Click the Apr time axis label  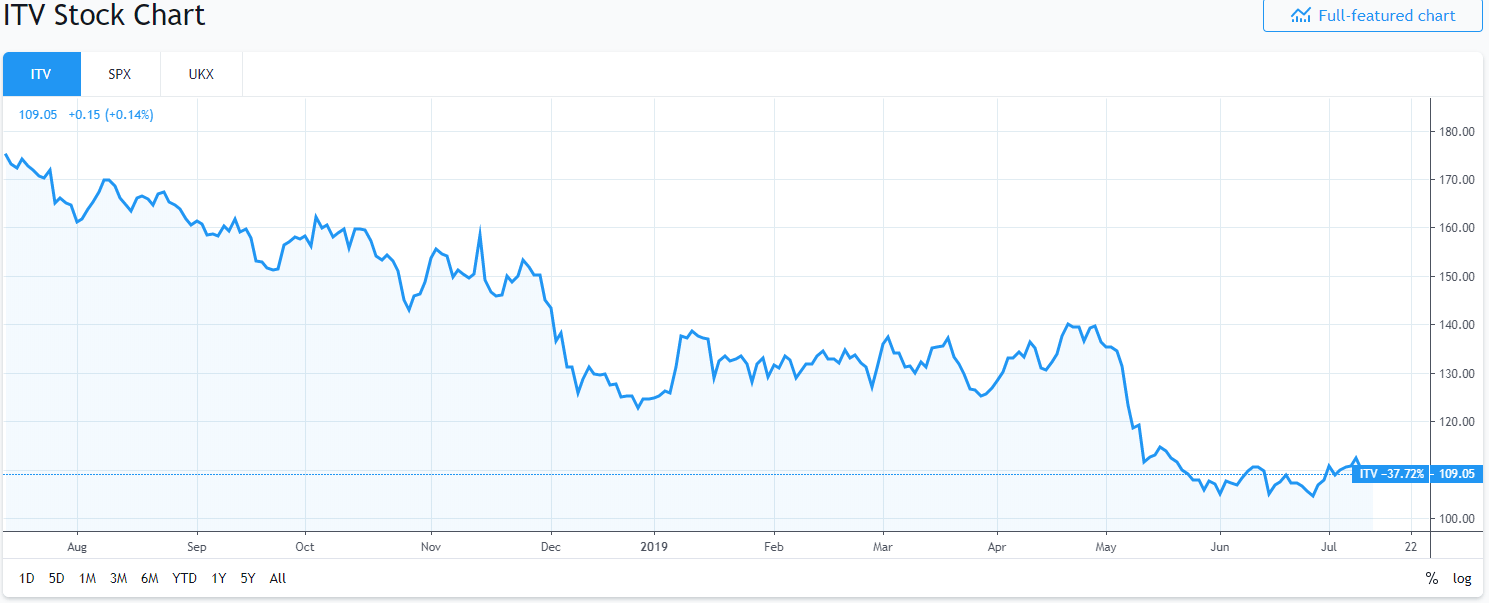click(998, 547)
